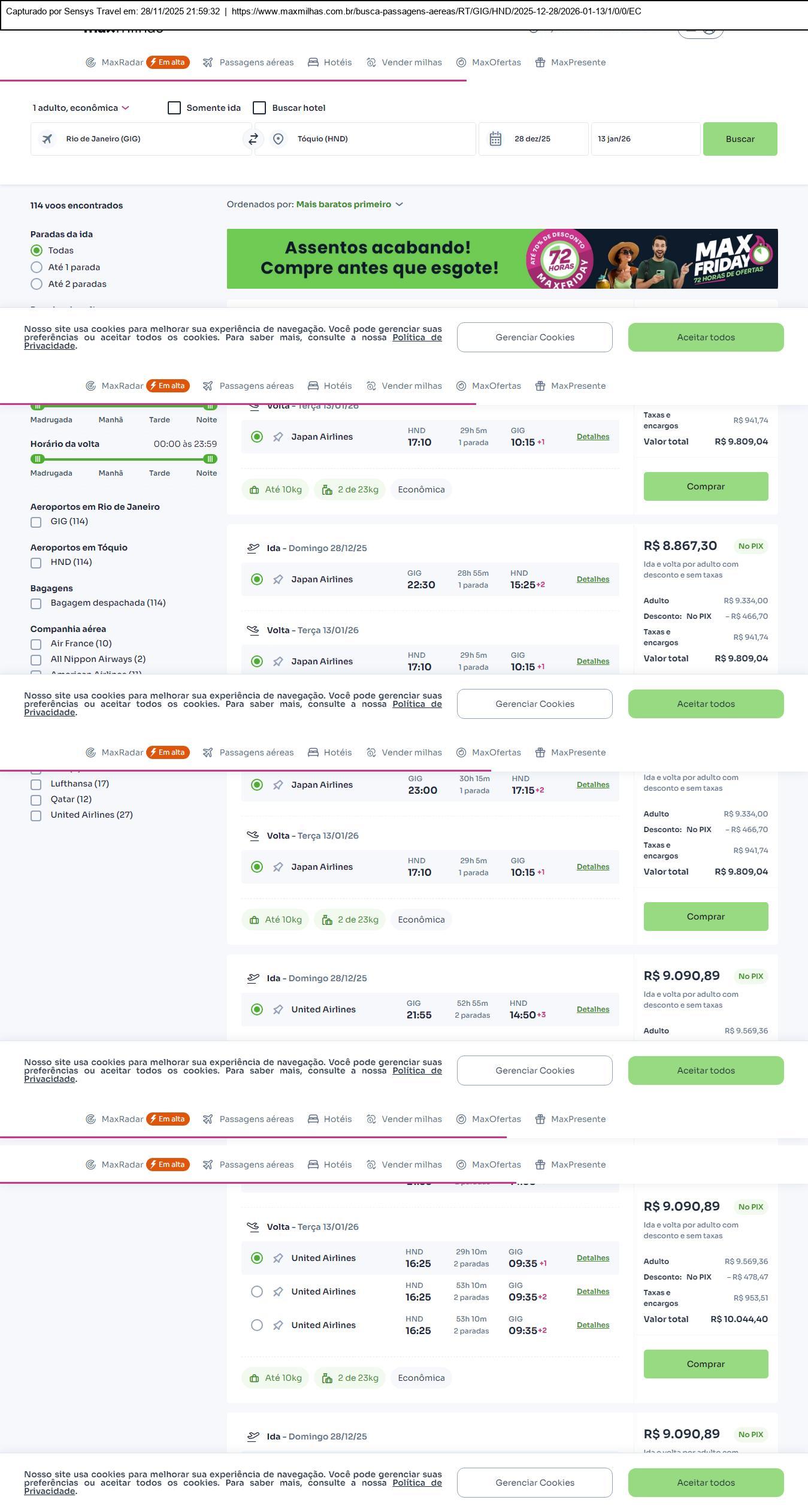Screen dimensions: 808x1512
Task: Open the 1 adulto, econômica passenger dropdown
Action: 81,108
